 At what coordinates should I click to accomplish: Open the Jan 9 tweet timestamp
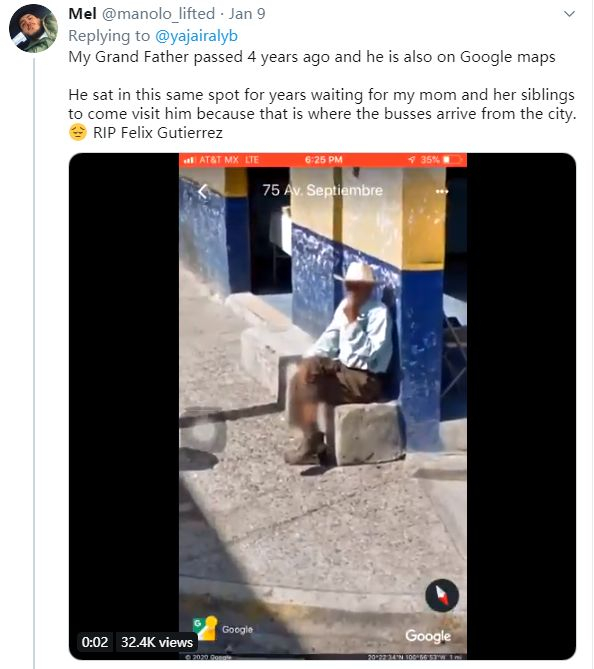247,14
